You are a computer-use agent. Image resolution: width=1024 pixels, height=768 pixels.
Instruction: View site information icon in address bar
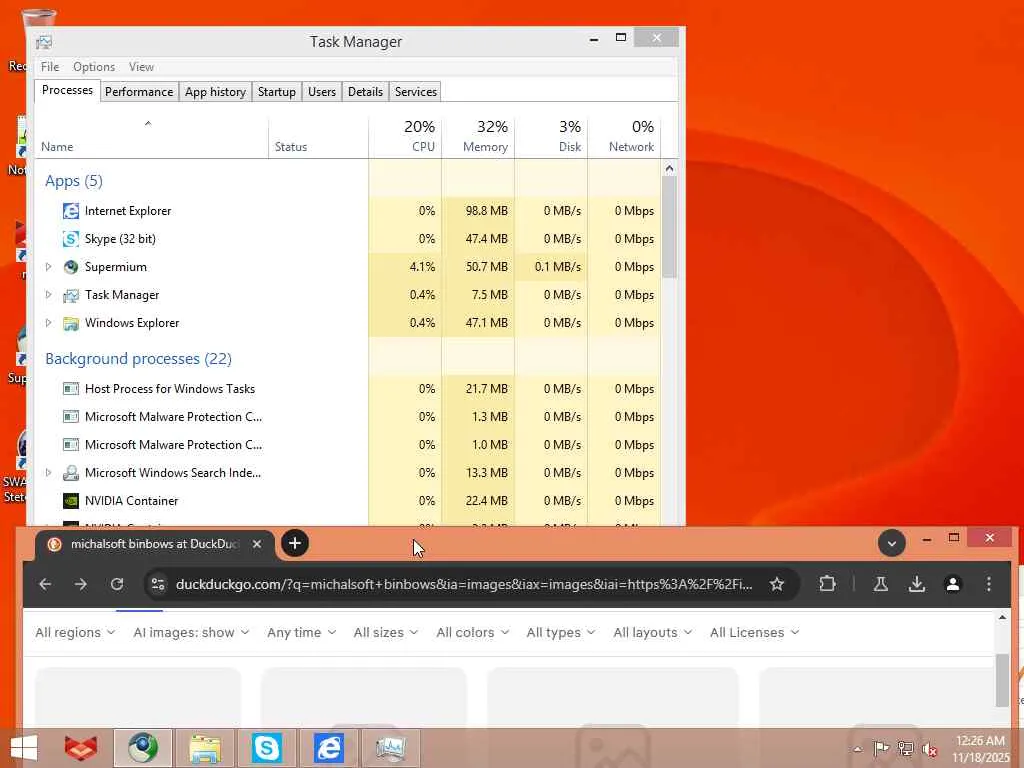click(x=158, y=584)
